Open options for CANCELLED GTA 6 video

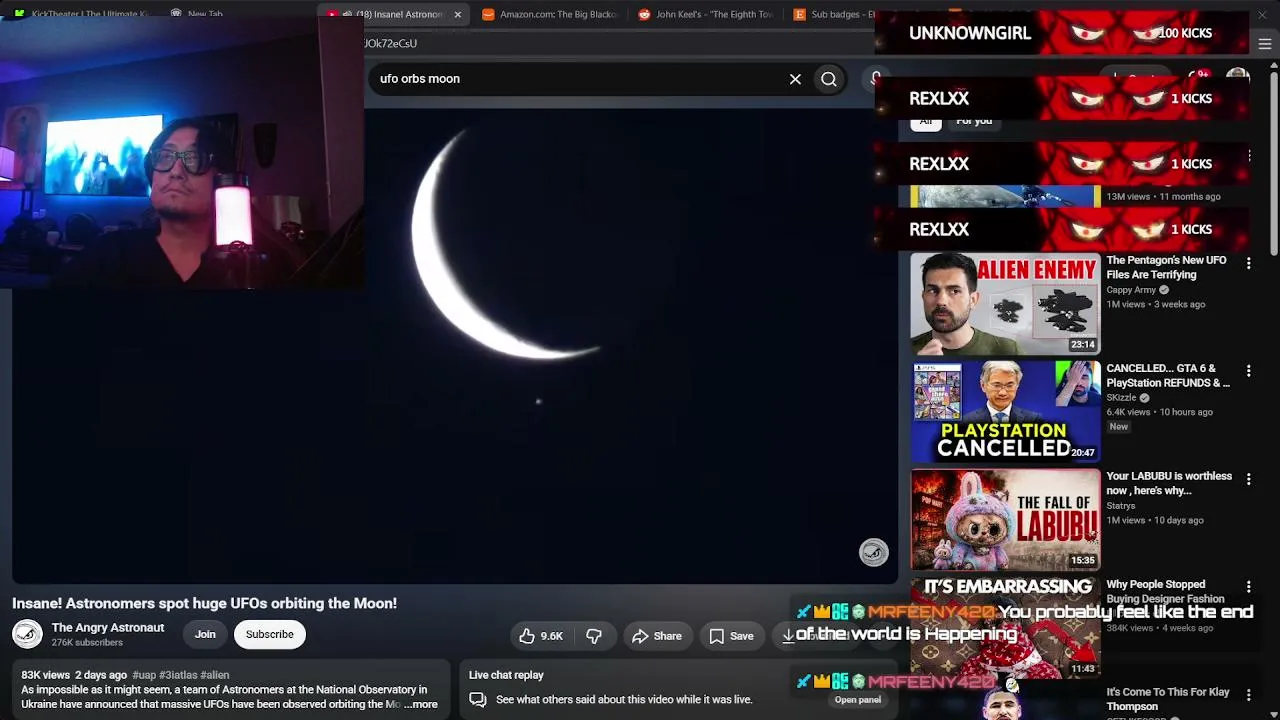pos(1248,371)
